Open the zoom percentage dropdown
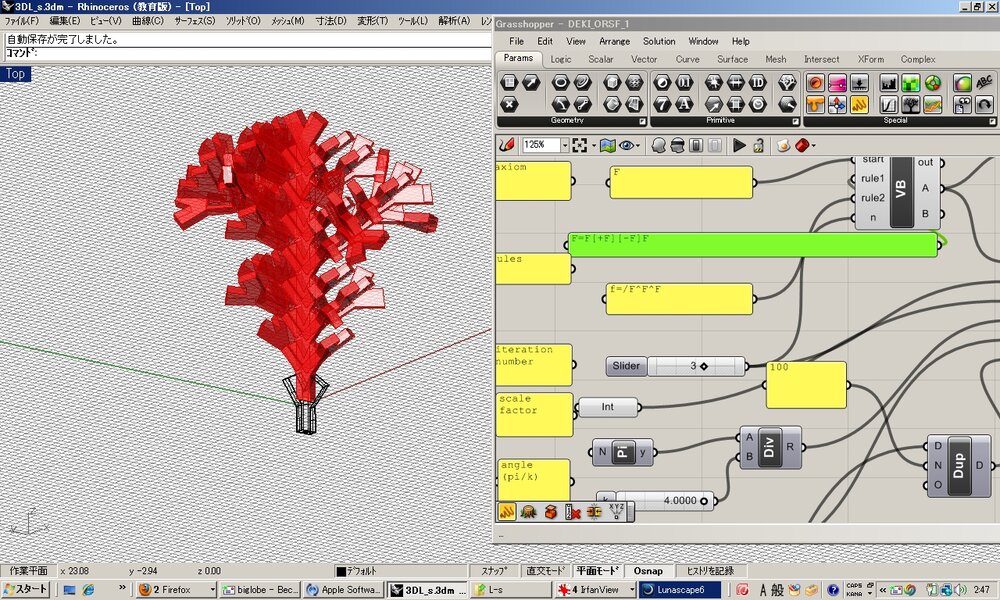 [x=563, y=146]
